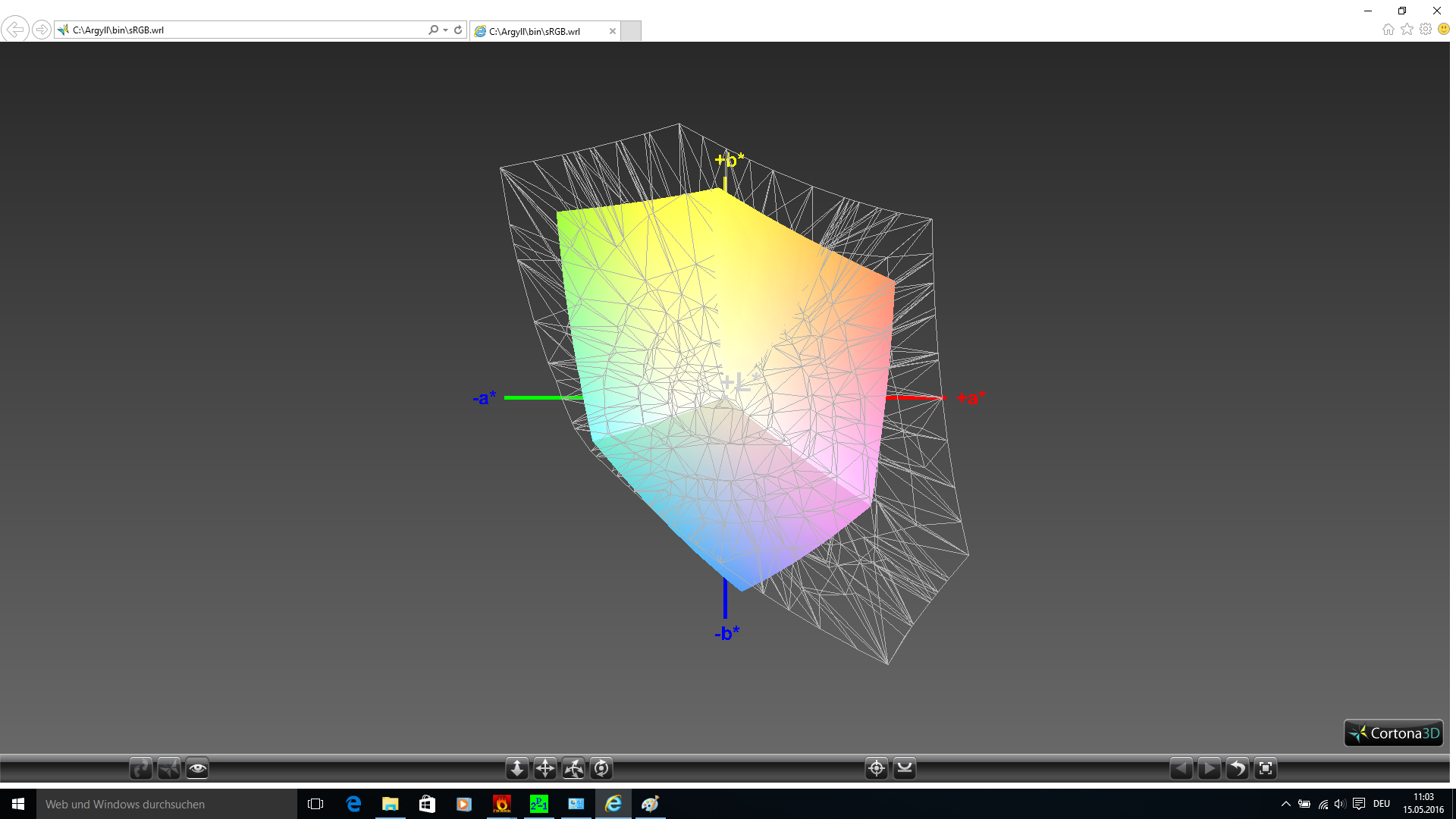
Task: Select the Walk navigation mode button
Action: pos(141,769)
